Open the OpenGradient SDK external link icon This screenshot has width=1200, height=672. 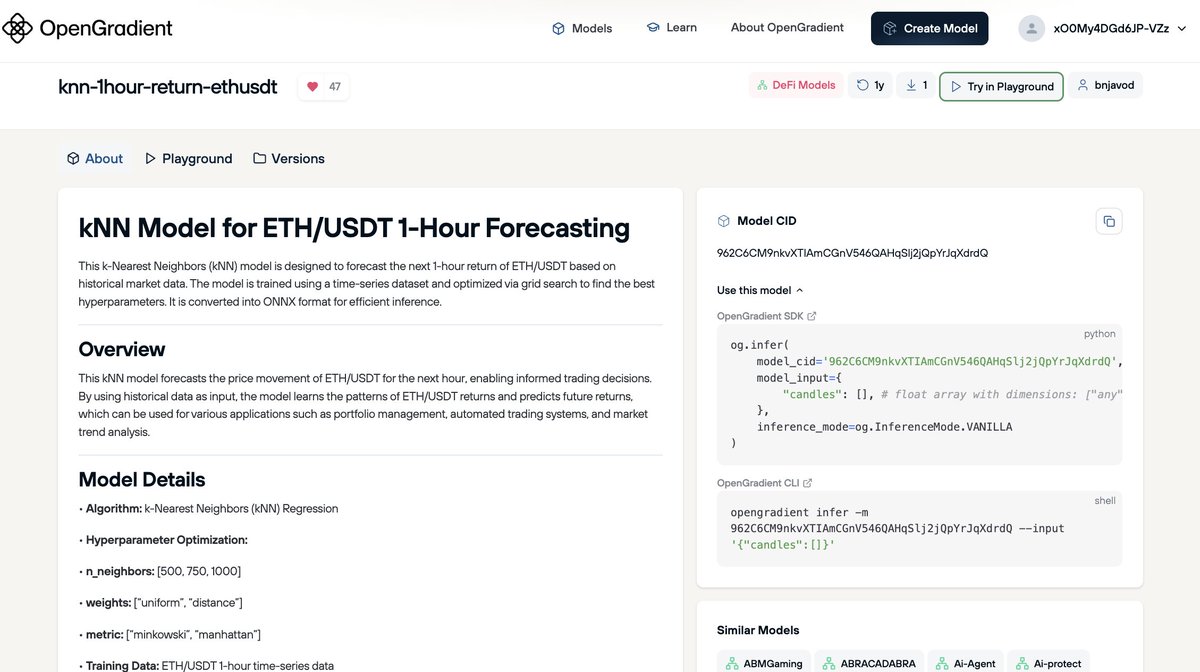pyautogui.click(x=812, y=315)
